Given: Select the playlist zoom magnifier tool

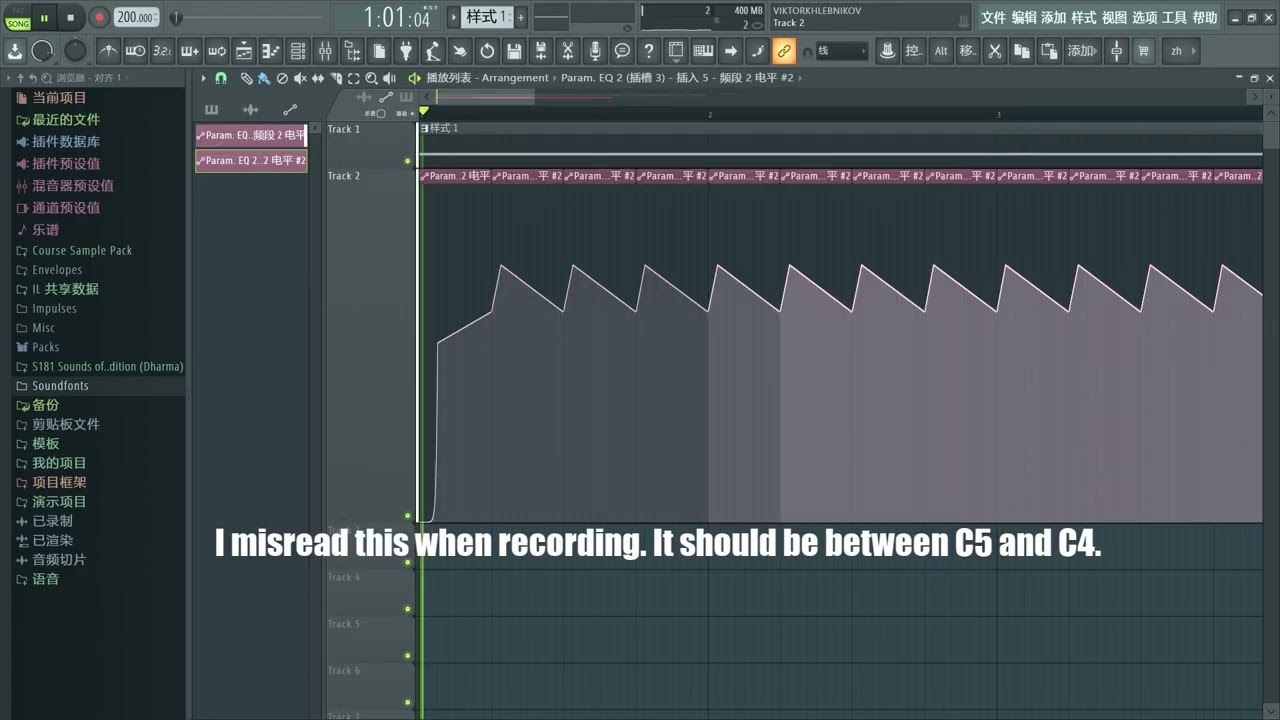Looking at the screenshot, I should 371,78.
